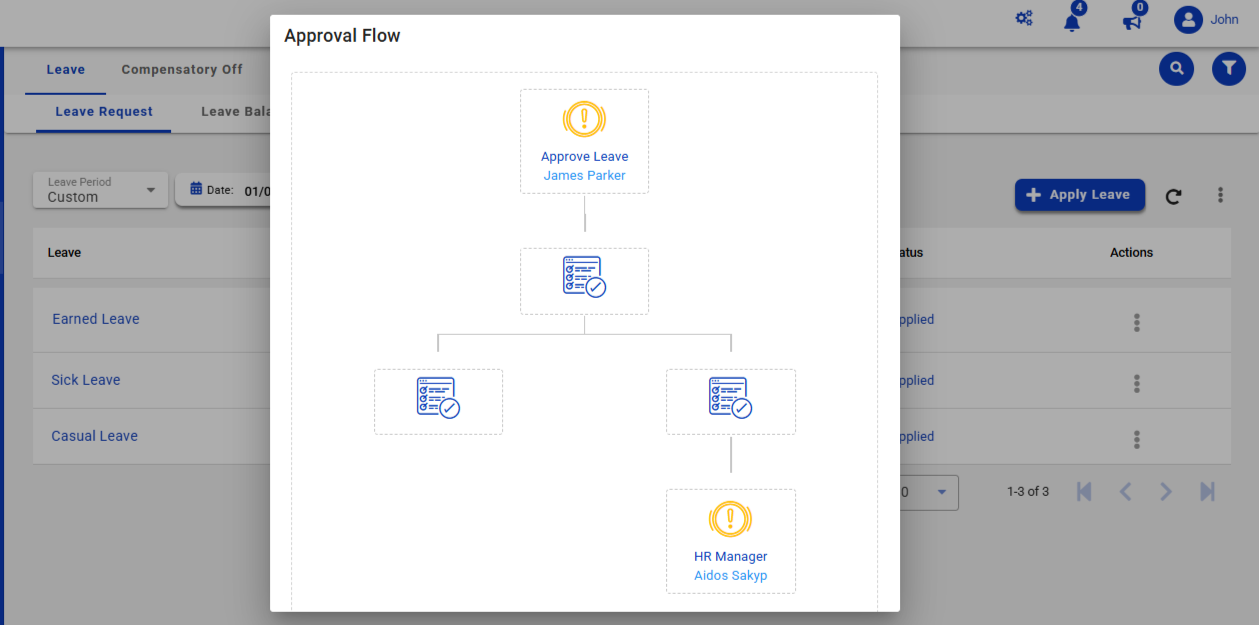Click the HR Manager pending warning icon
1259x625 pixels.
pos(730,519)
